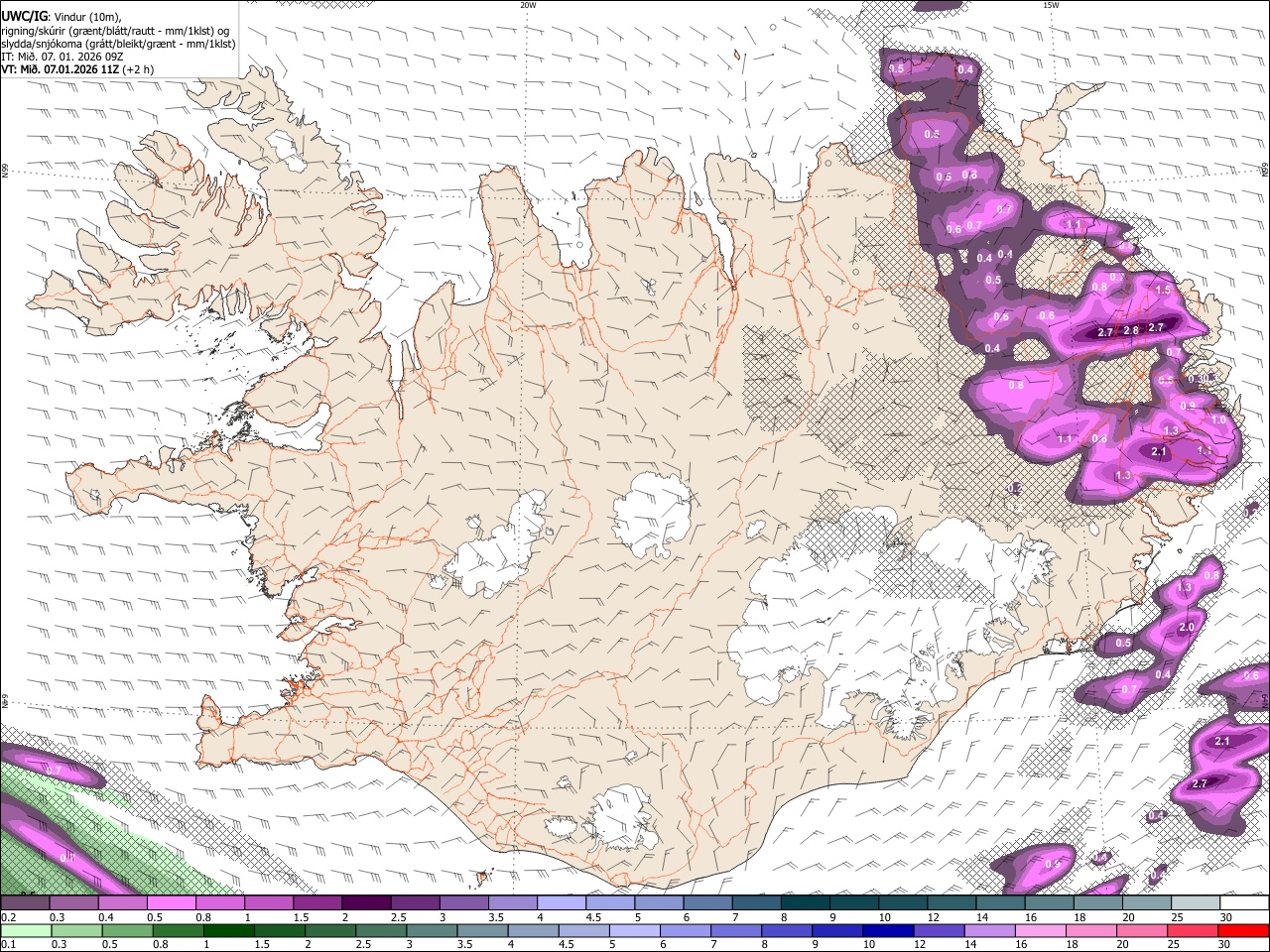Click the snow scale swatch between 0.2 and 0.3

coord(25,902)
